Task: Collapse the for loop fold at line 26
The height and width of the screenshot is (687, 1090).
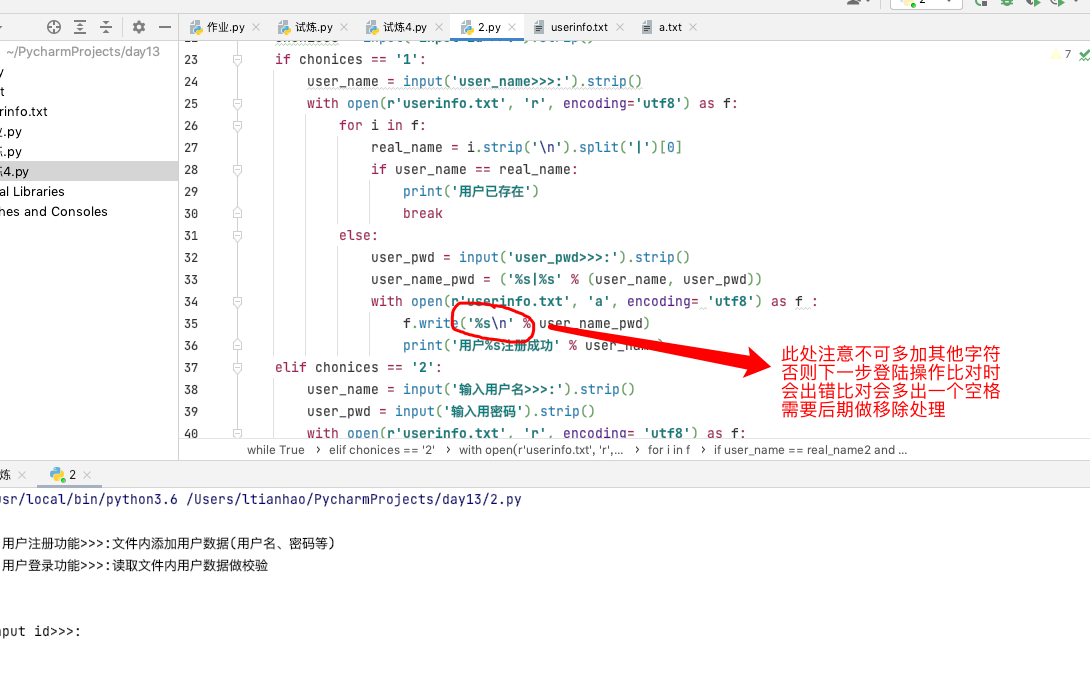Action: click(x=237, y=126)
